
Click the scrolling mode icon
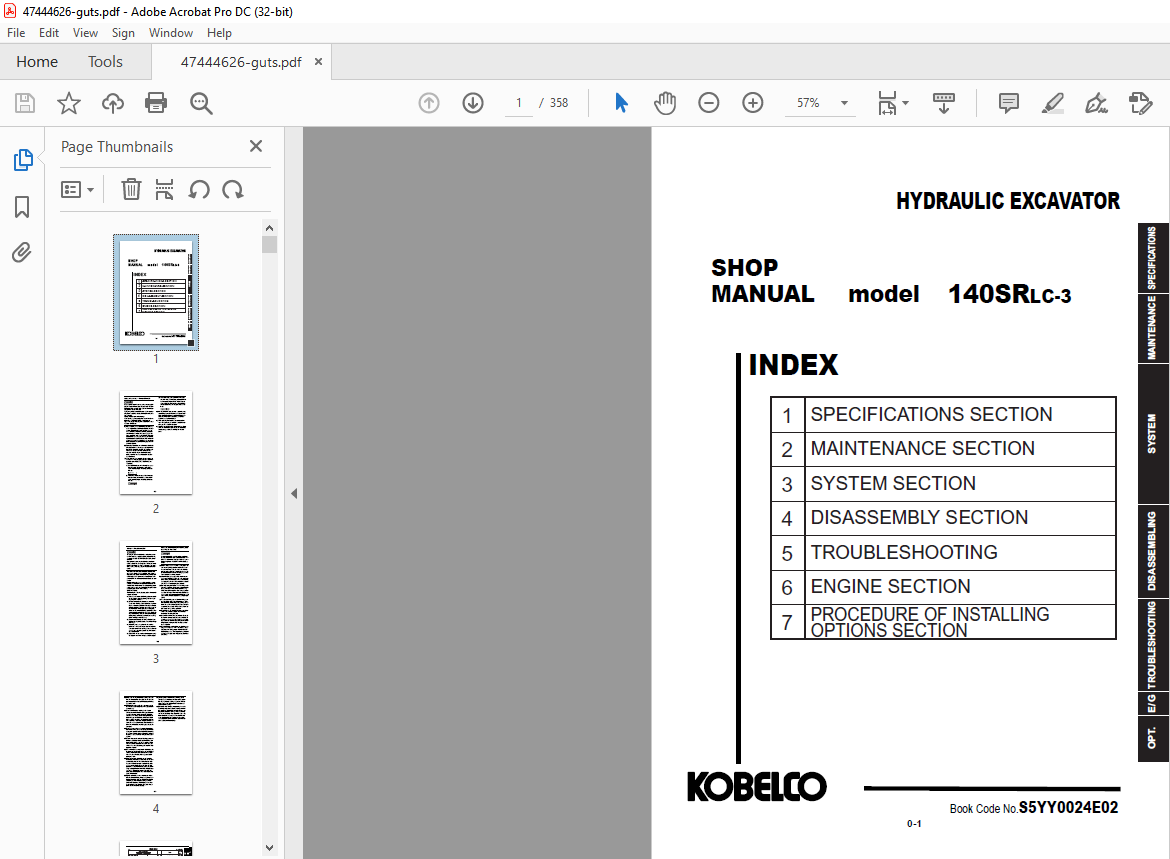[944, 103]
